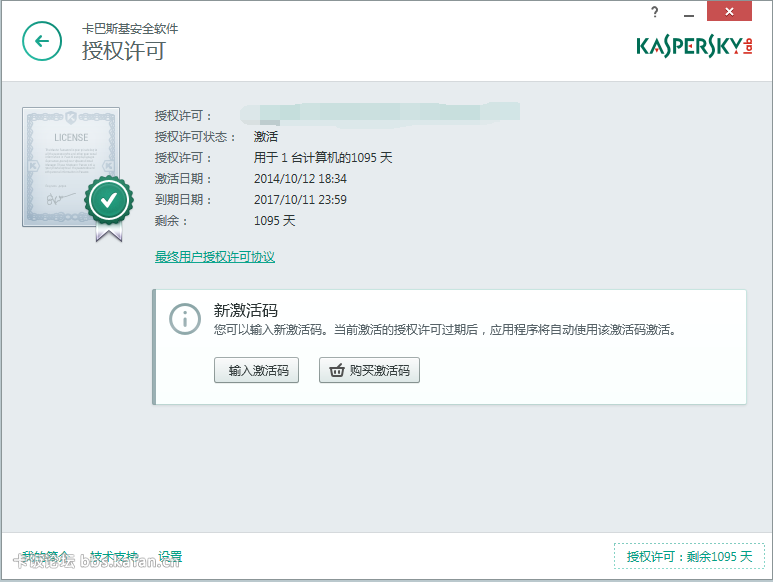Click the 剩余： label
This screenshot has width=773, height=582.
[x=171, y=221]
